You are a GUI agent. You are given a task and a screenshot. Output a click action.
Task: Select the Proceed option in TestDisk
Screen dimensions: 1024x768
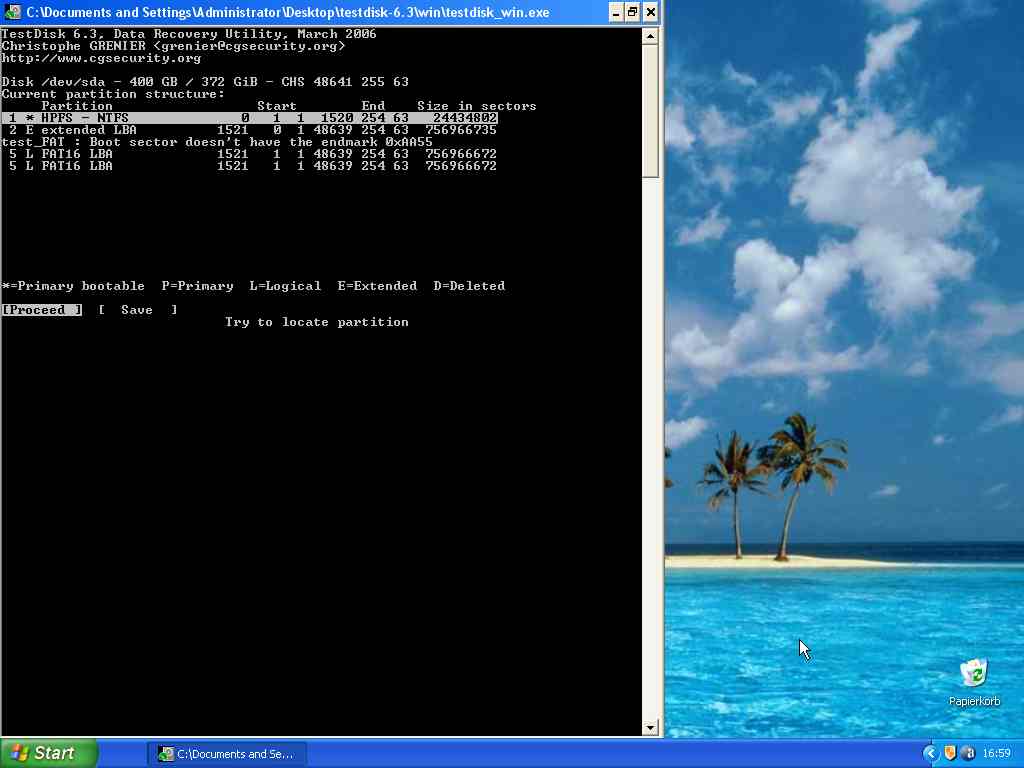[42, 310]
